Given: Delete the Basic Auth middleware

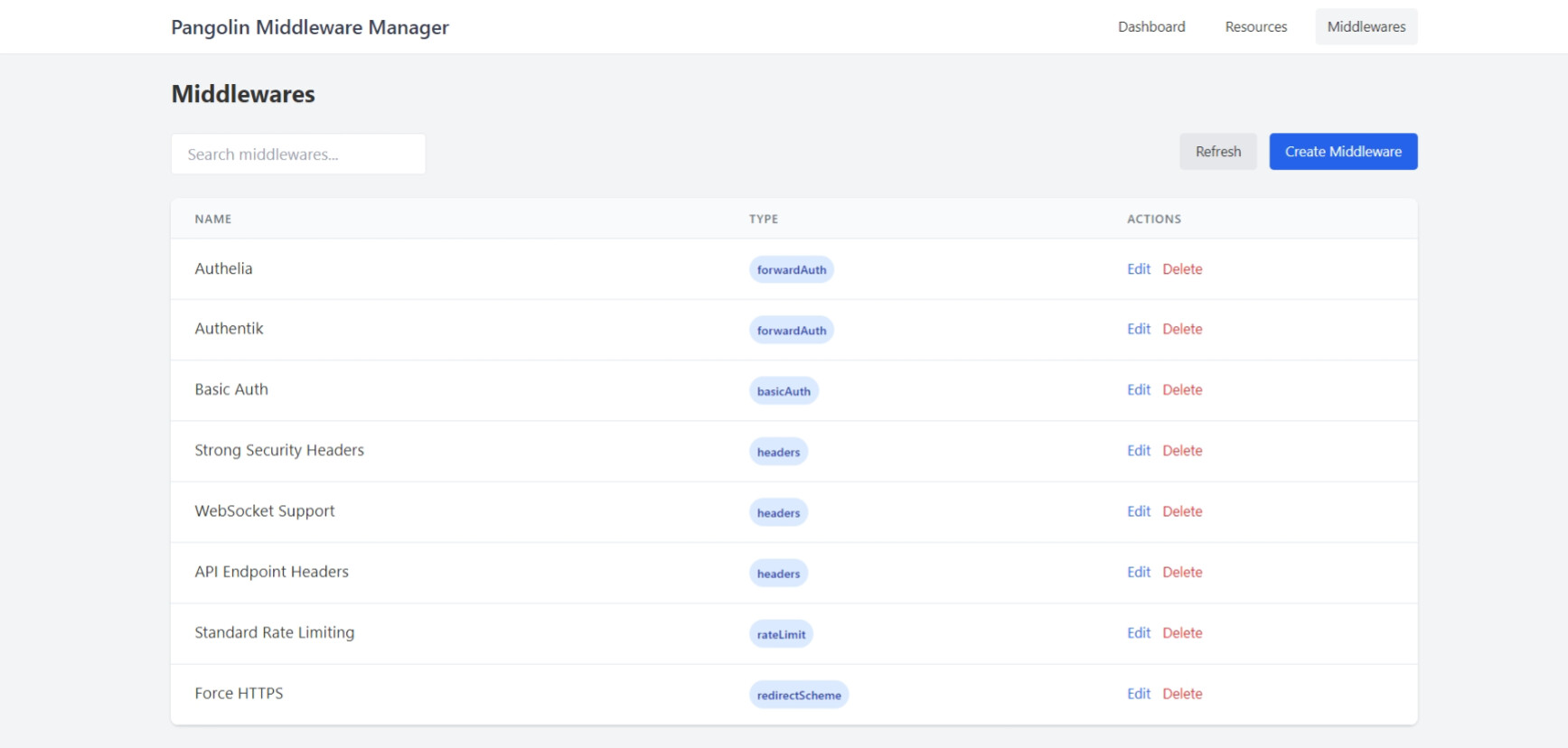Looking at the screenshot, I should 1182,390.
